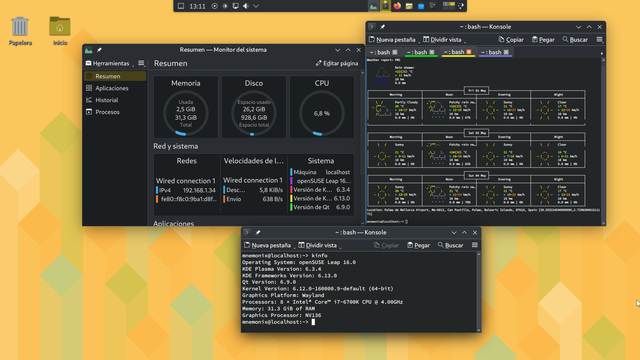Open hamburger menu beside Herramientas
This screenshot has width=640, height=360.
point(141,63)
